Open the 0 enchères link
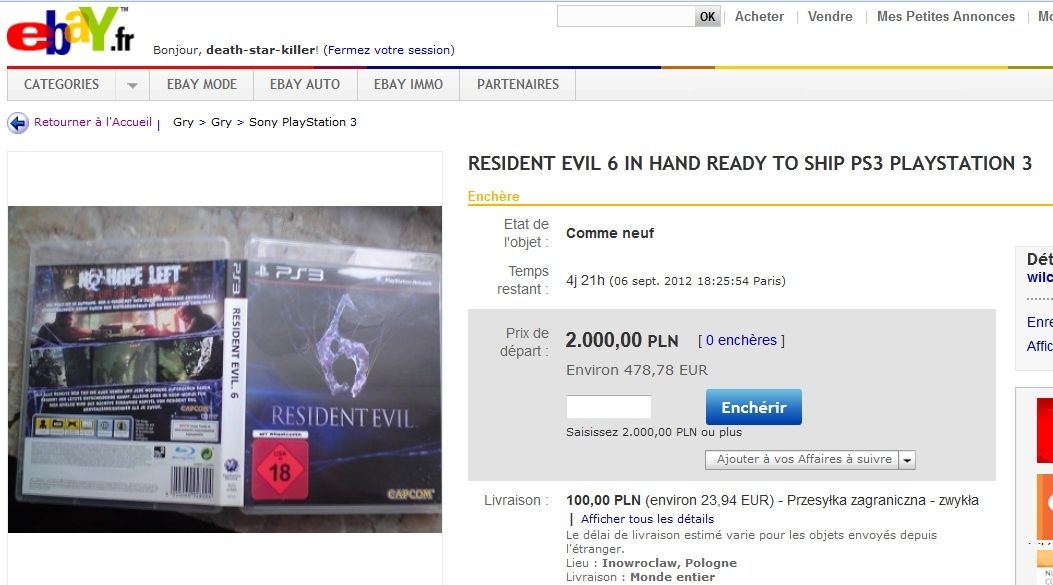This screenshot has height=585, width=1053. click(x=741, y=341)
